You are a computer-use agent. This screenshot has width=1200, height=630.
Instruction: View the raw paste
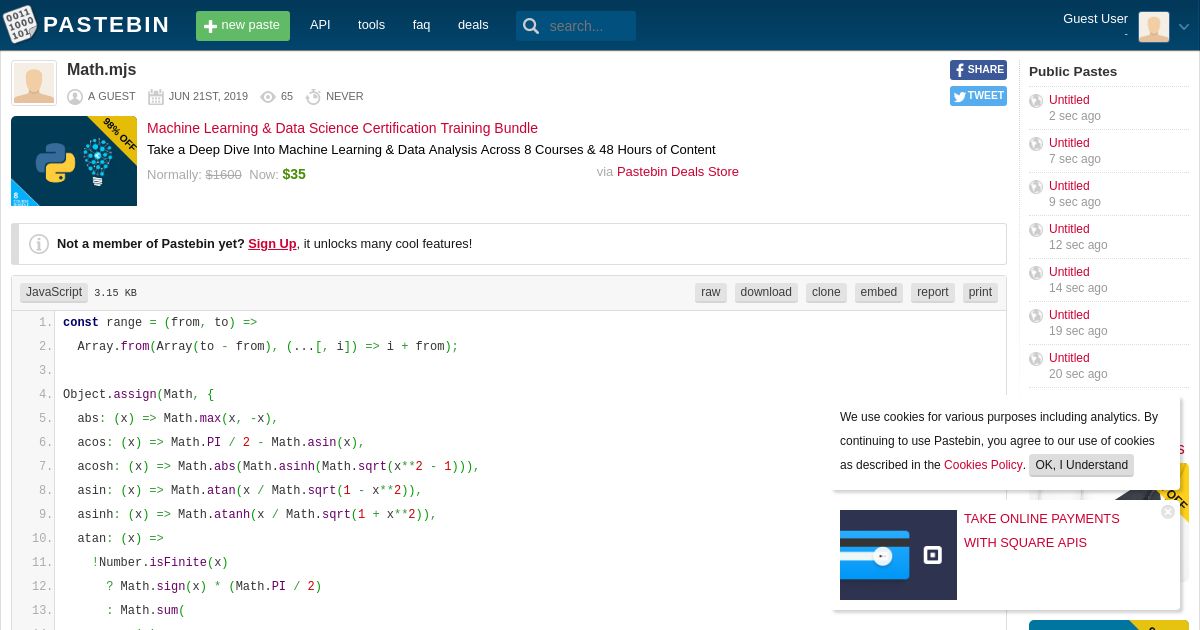pyautogui.click(x=711, y=292)
